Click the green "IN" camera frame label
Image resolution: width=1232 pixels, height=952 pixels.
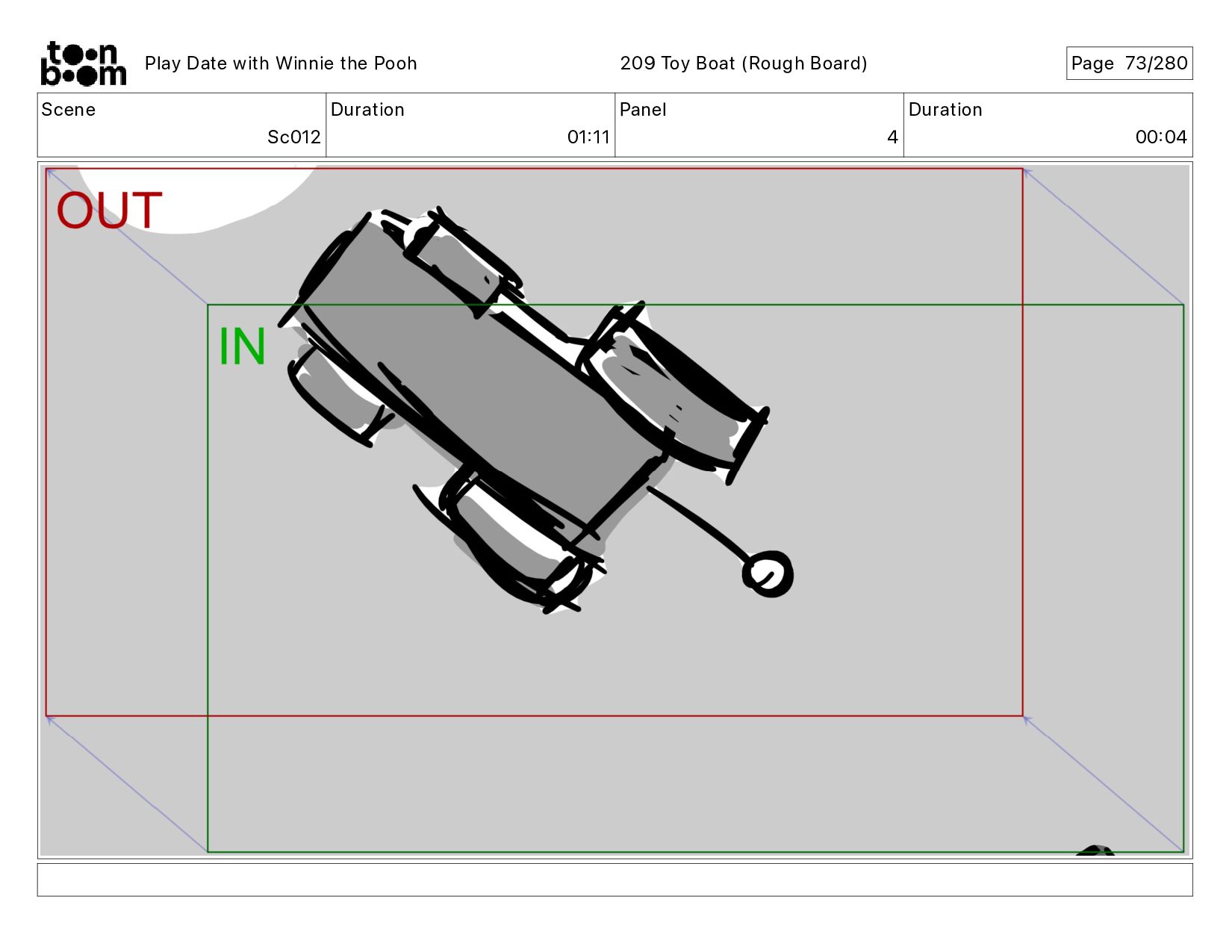[x=242, y=346]
